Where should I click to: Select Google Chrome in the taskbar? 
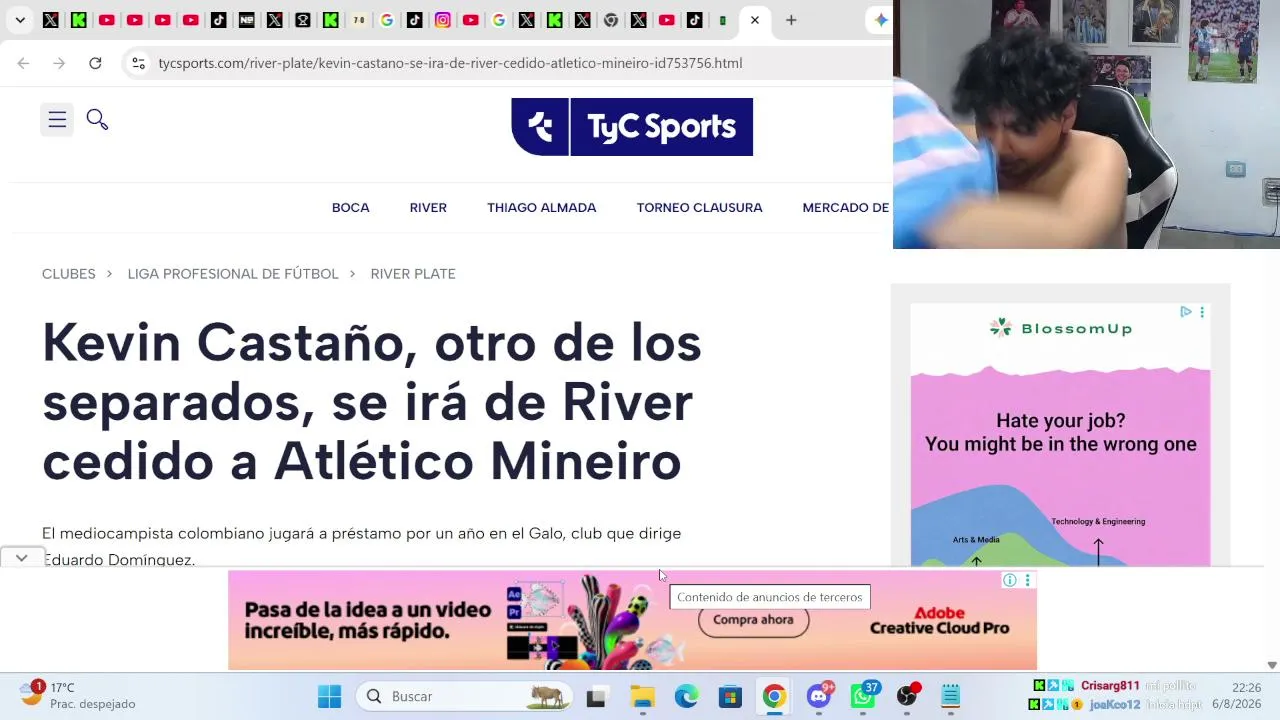[x=774, y=696]
